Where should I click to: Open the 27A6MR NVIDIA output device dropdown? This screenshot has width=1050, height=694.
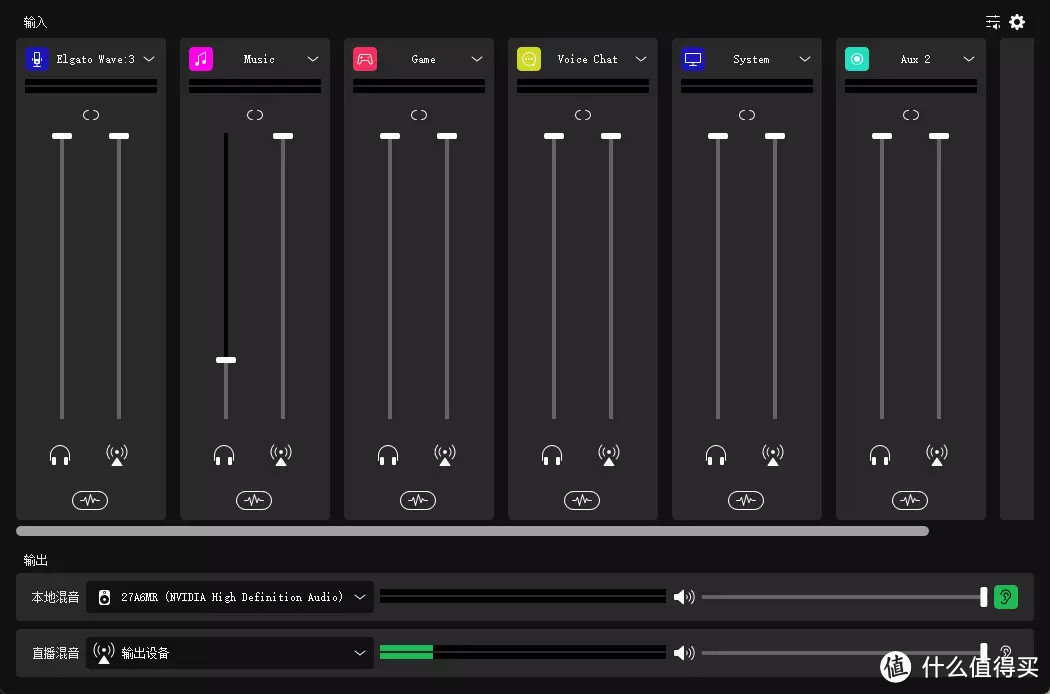click(230, 597)
